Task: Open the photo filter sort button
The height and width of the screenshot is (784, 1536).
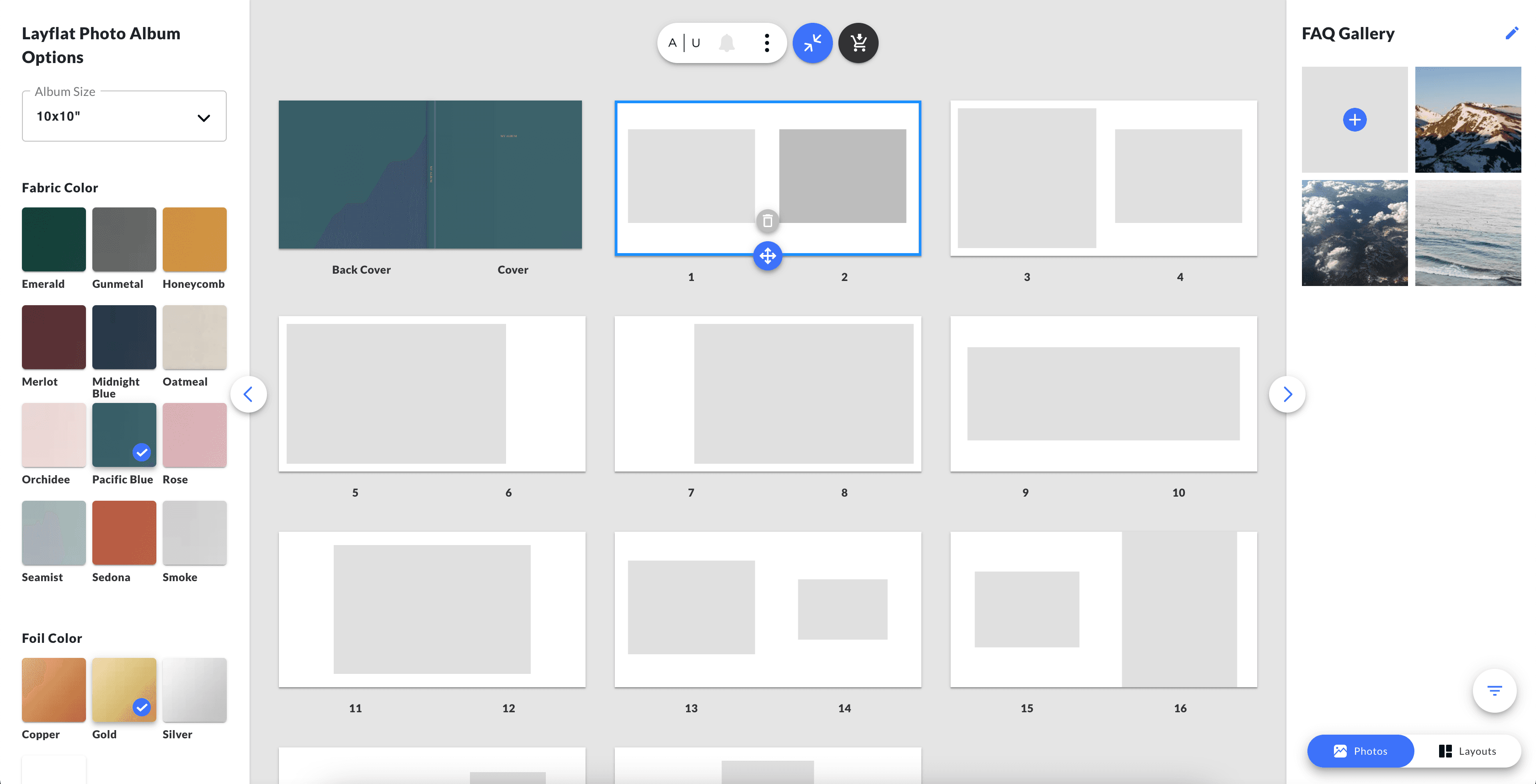Action: coord(1493,690)
